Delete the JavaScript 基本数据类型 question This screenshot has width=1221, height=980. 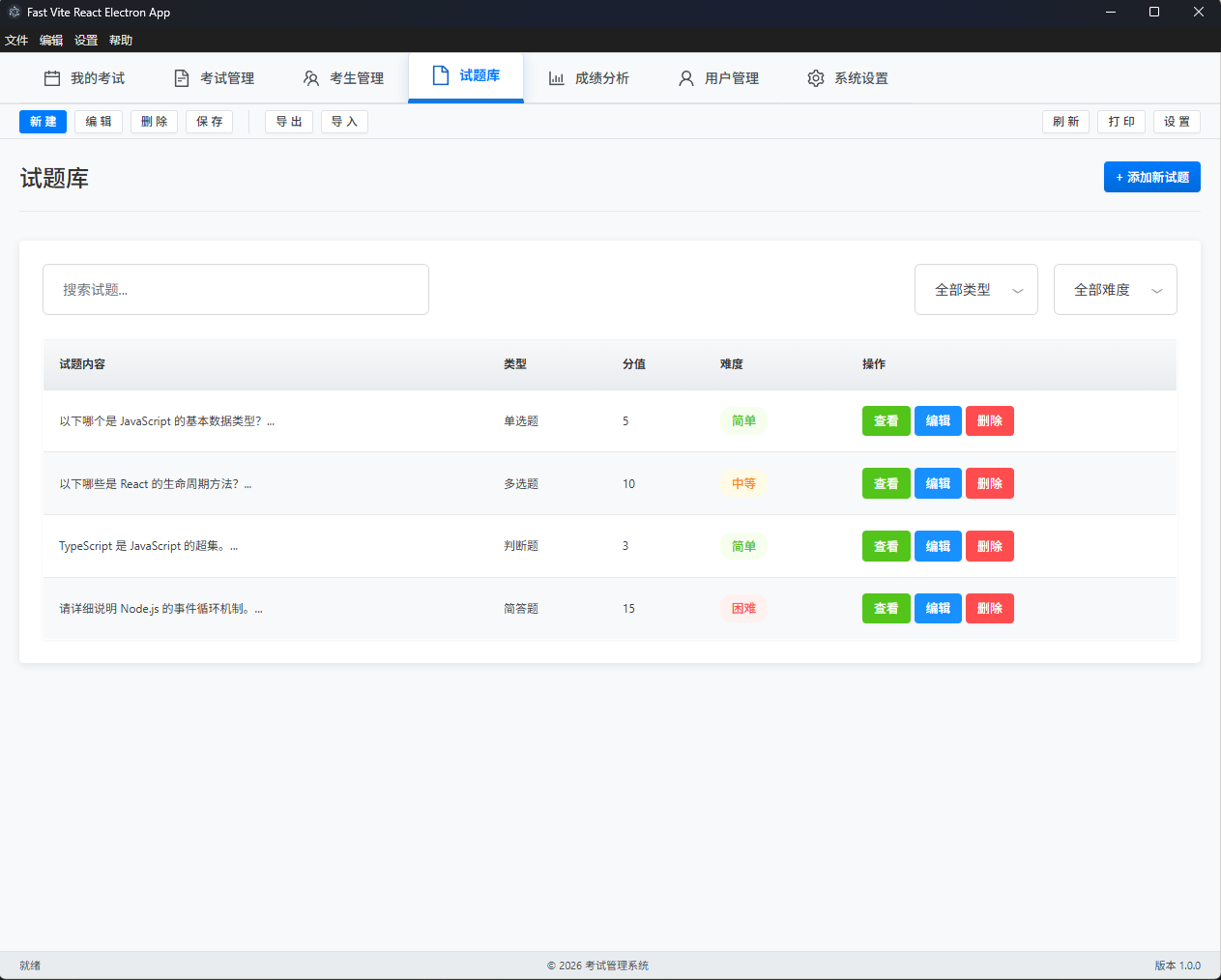click(990, 421)
